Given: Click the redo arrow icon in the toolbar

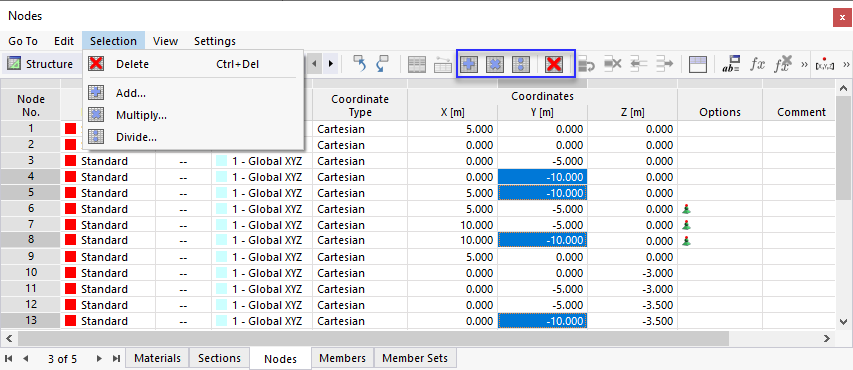Looking at the screenshot, I should [383, 64].
